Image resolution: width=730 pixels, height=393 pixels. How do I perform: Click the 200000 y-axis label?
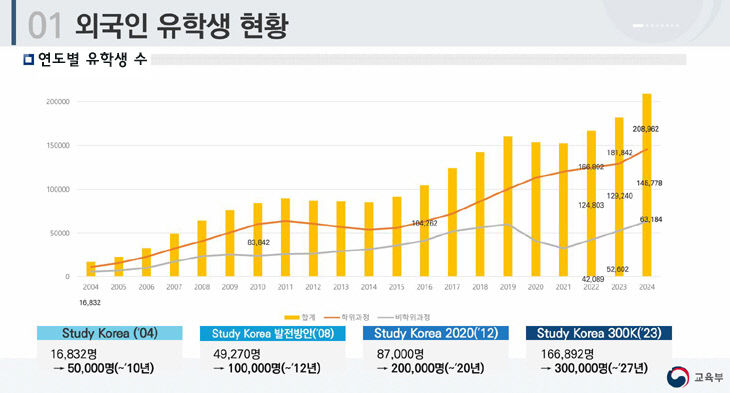click(58, 102)
